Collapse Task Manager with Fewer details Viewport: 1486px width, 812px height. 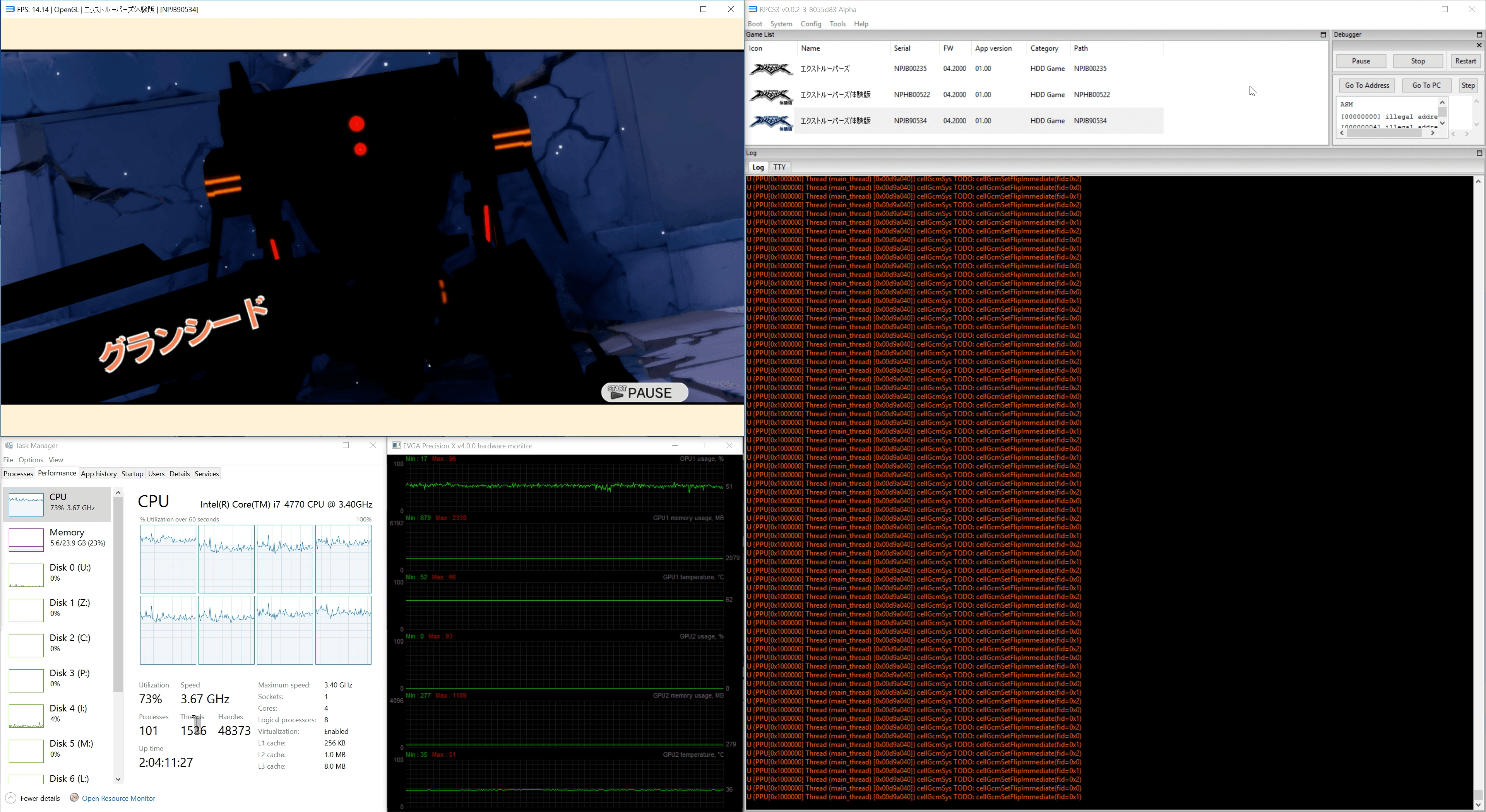pyautogui.click(x=33, y=798)
